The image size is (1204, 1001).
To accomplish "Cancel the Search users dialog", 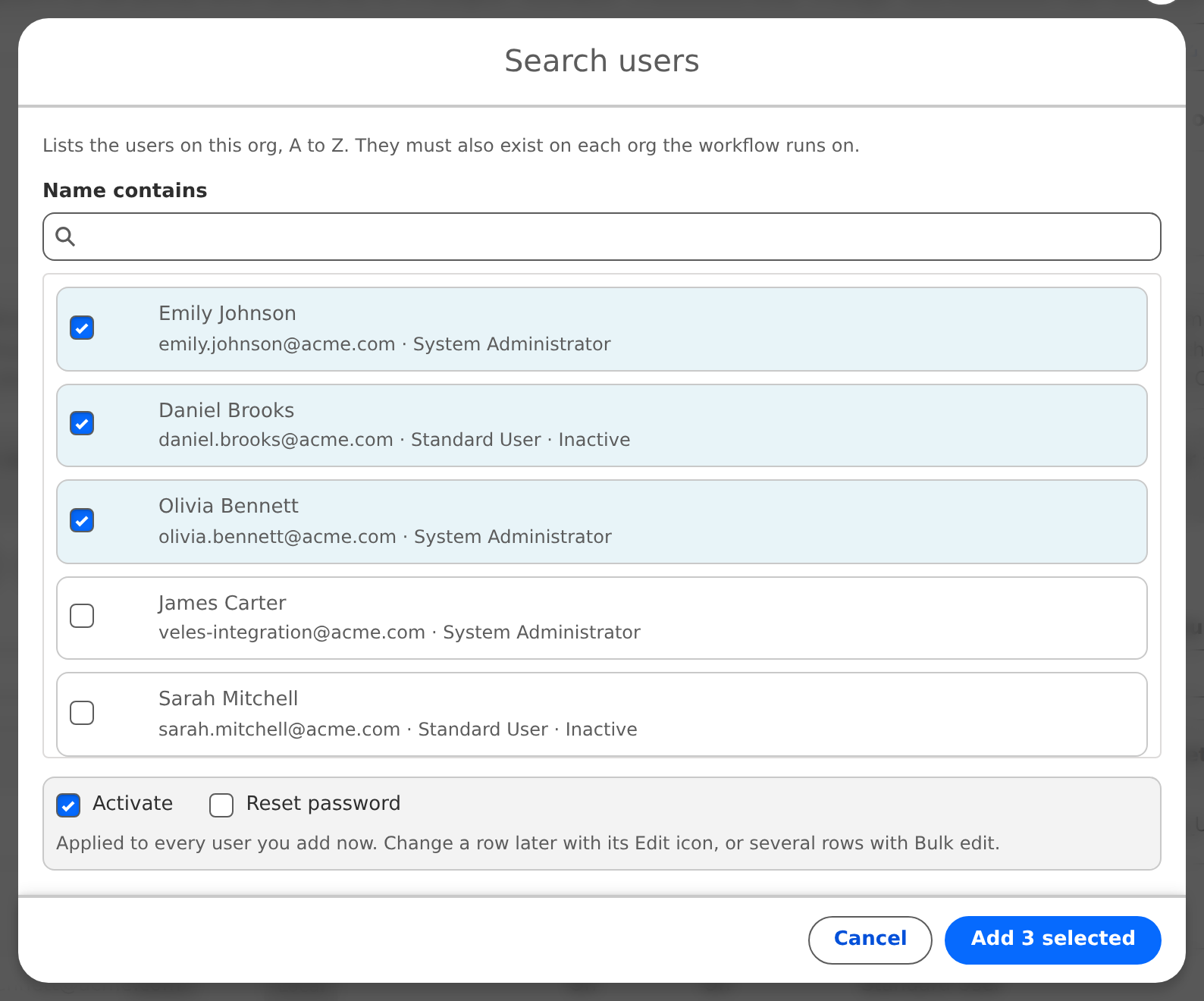I will (870, 940).
